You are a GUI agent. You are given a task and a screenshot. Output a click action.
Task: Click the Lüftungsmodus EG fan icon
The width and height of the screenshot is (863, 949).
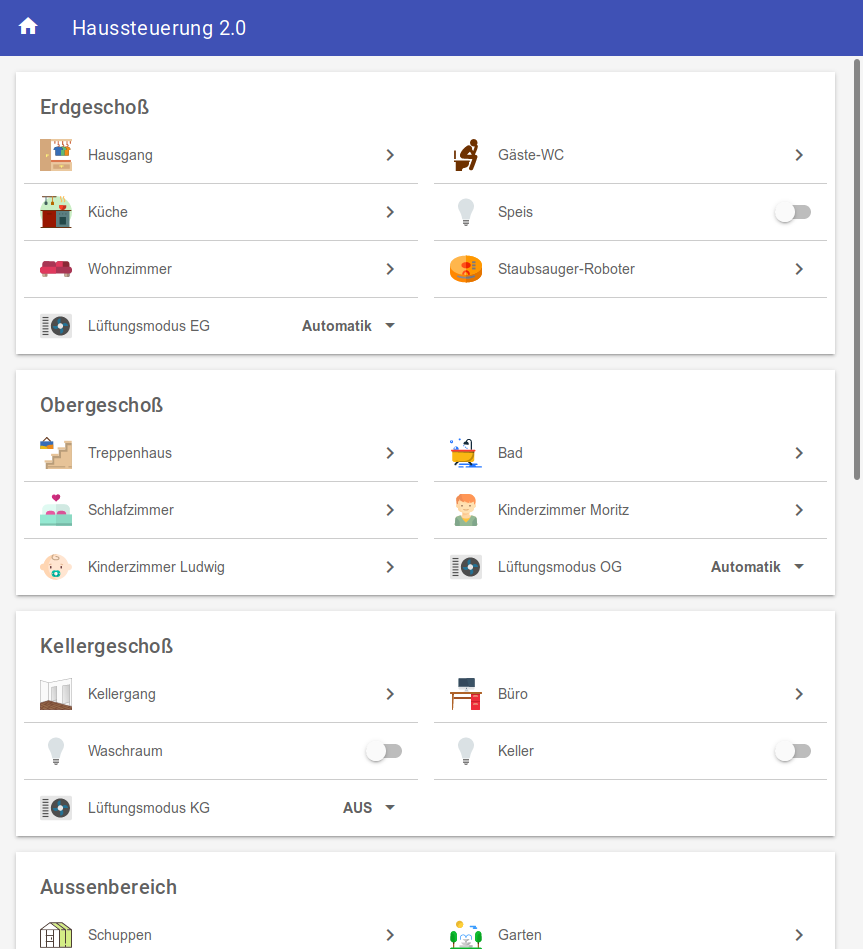(56, 326)
